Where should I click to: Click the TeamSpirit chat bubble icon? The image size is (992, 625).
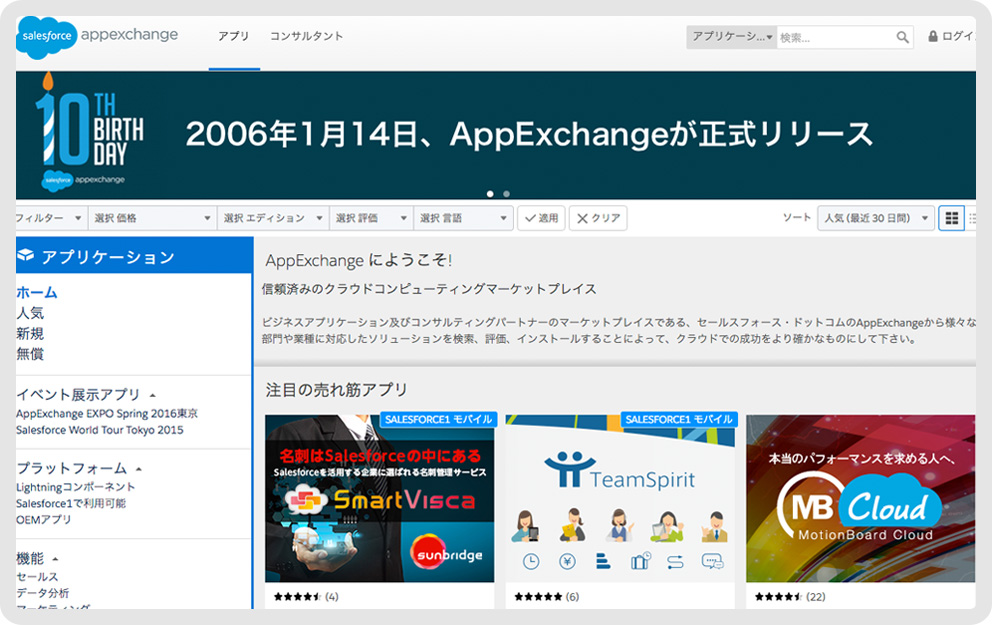pyautogui.click(x=712, y=561)
